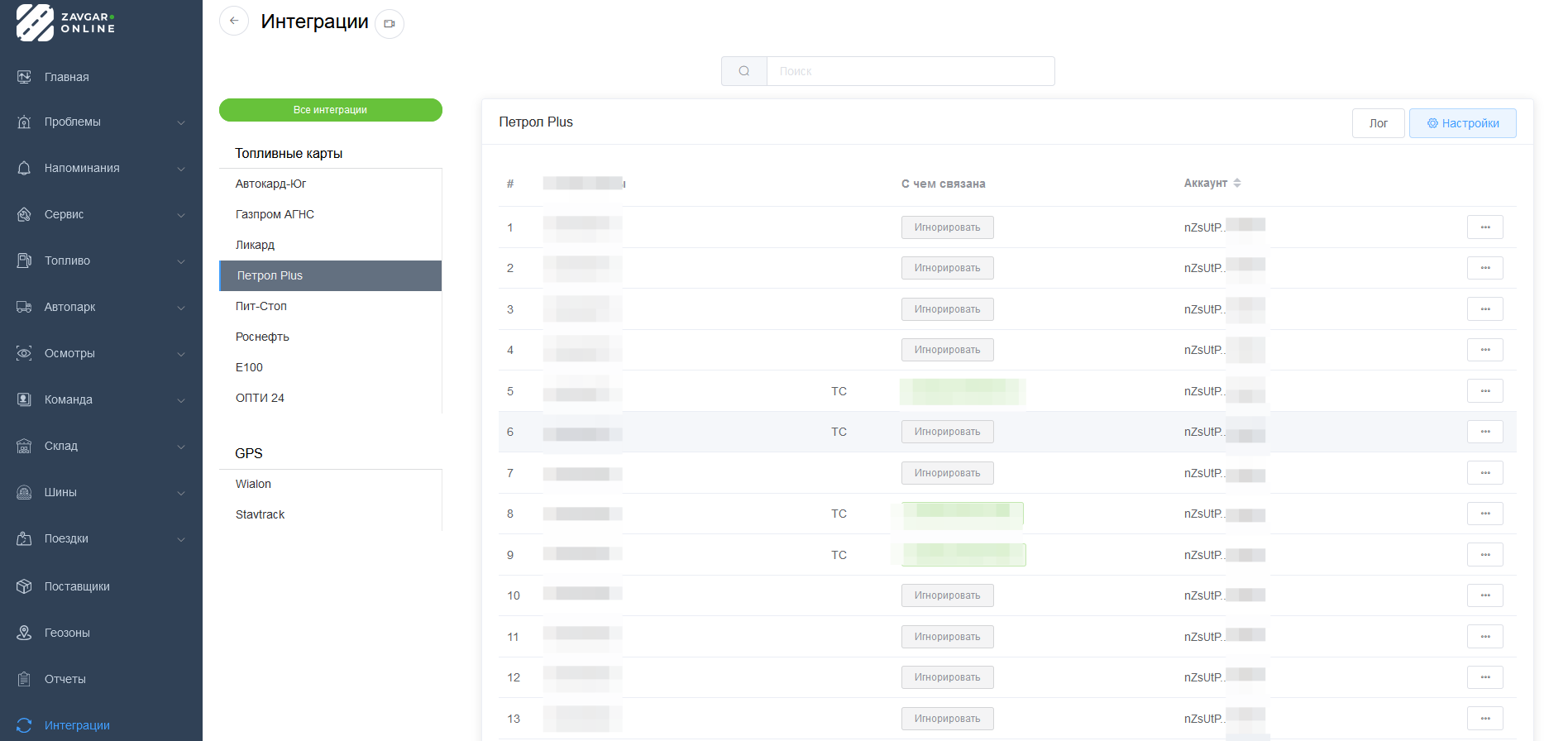This screenshot has width=1568, height=741.
Task: Select Газпром АГНС integration
Action: (x=330, y=214)
